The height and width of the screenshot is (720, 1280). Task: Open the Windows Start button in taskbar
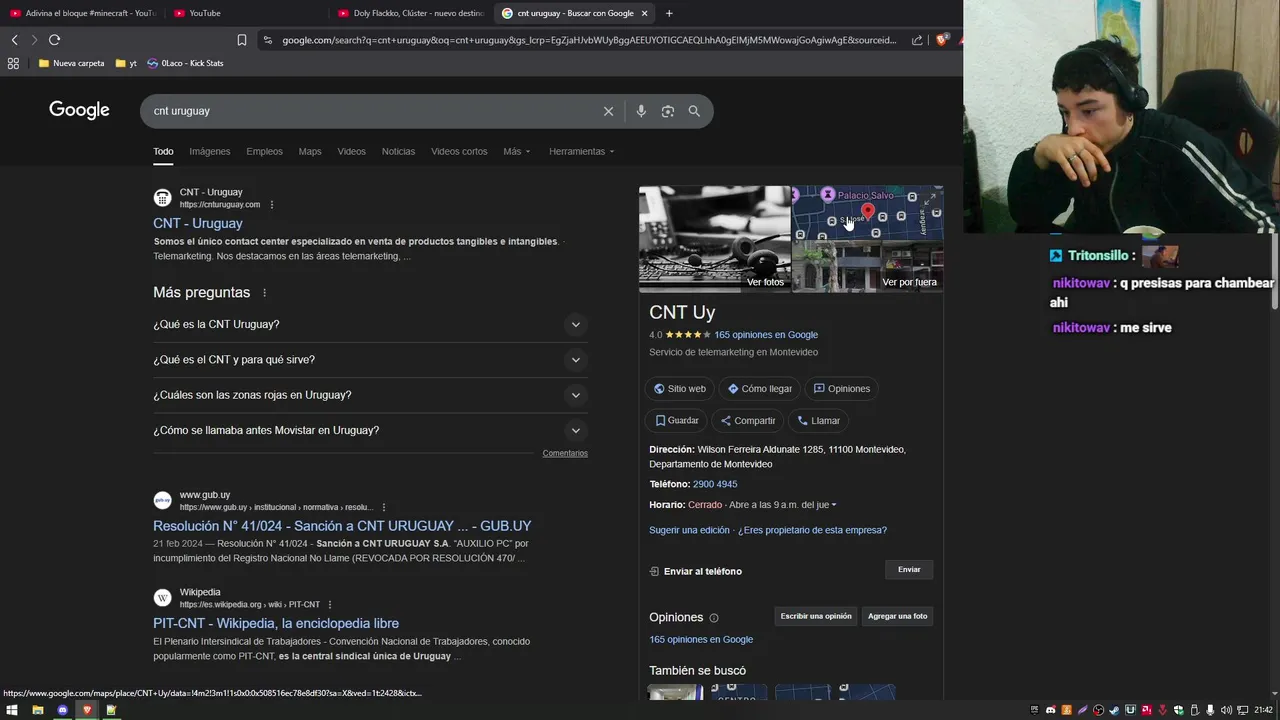tap(12, 710)
